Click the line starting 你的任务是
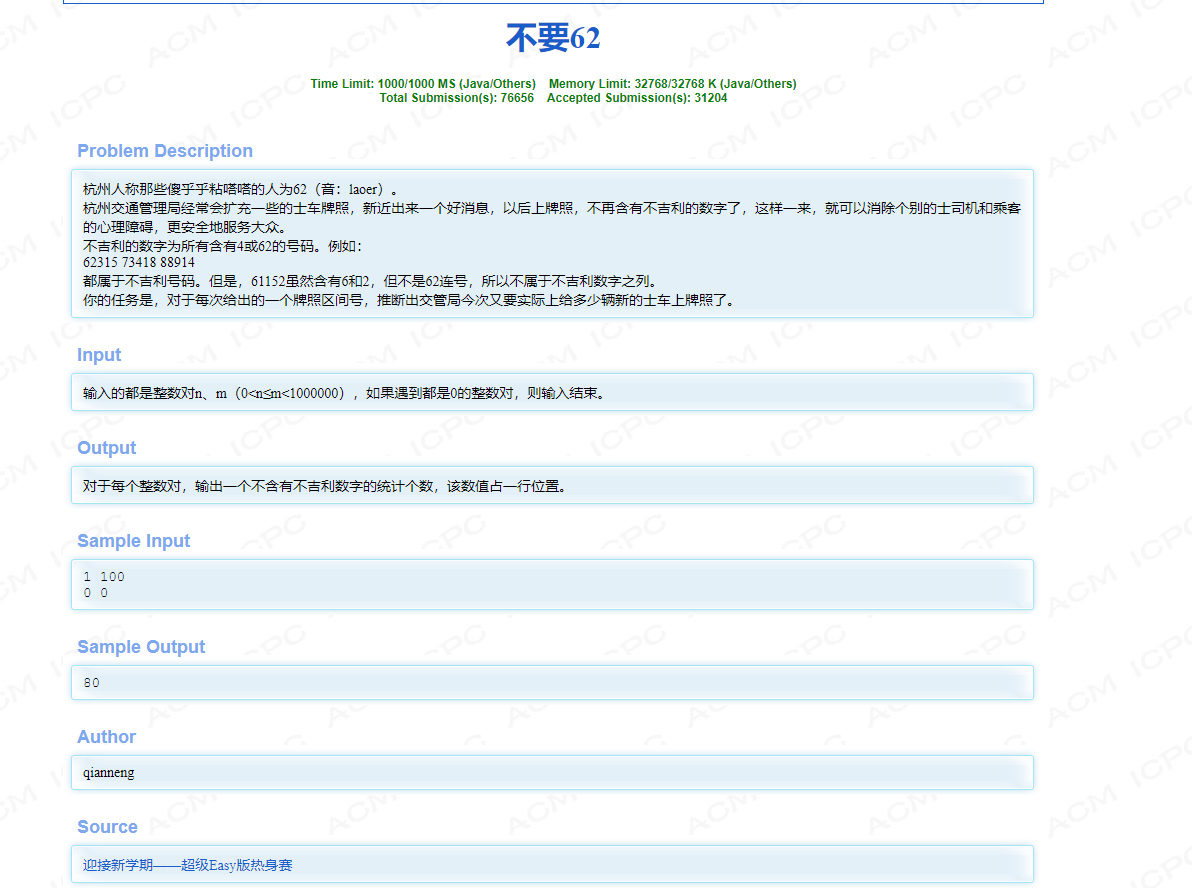The height and width of the screenshot is (888, 1192). point(410,300)
